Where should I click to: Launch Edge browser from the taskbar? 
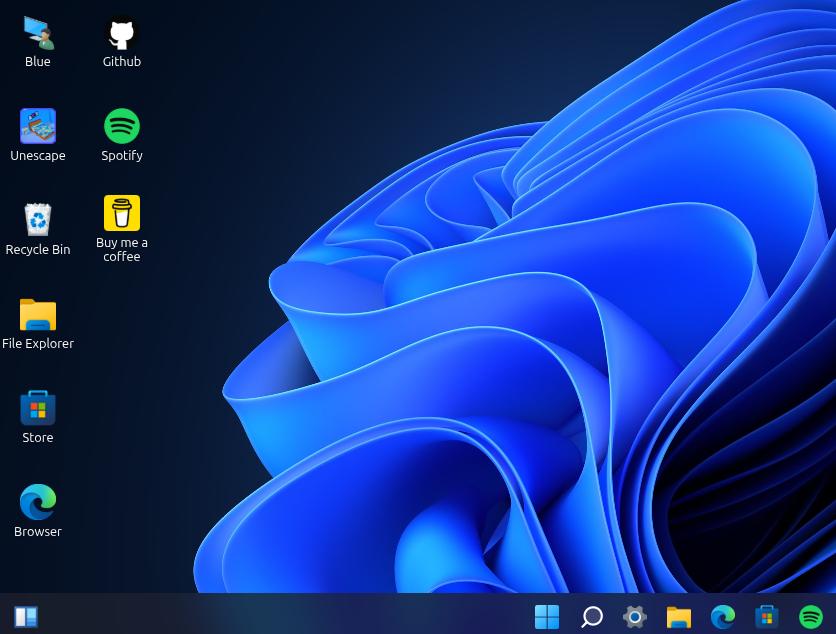pos(723,617)
